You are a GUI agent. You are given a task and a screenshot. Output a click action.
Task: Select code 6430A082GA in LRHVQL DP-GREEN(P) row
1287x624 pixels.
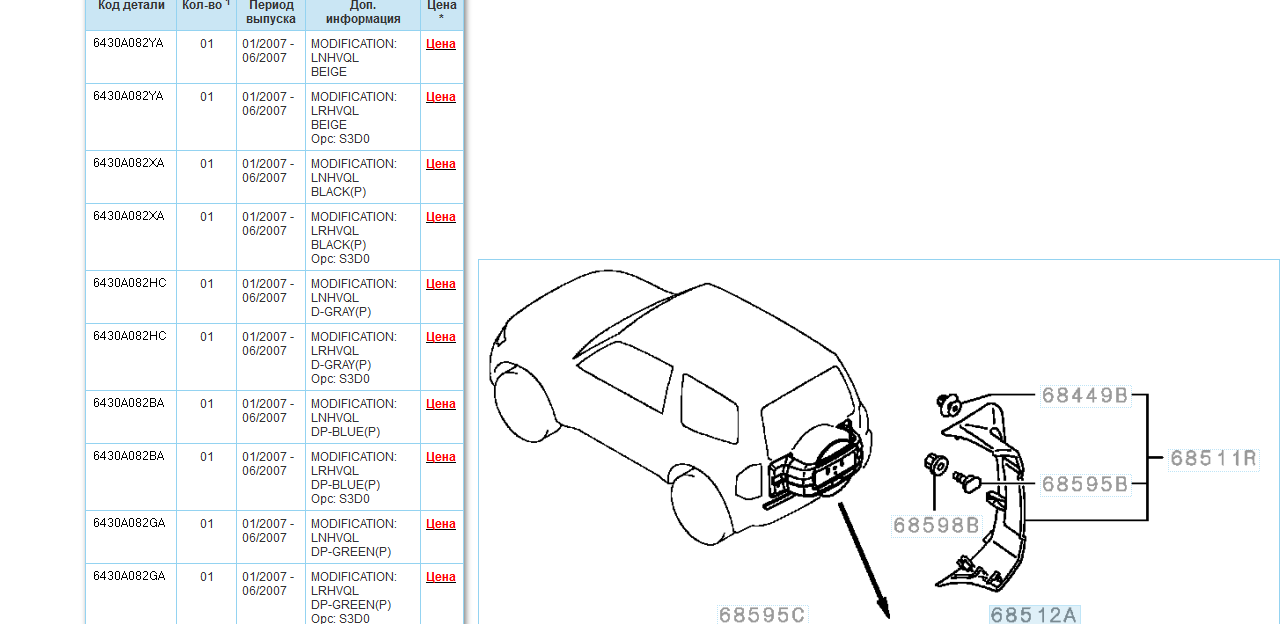point(129,577)
